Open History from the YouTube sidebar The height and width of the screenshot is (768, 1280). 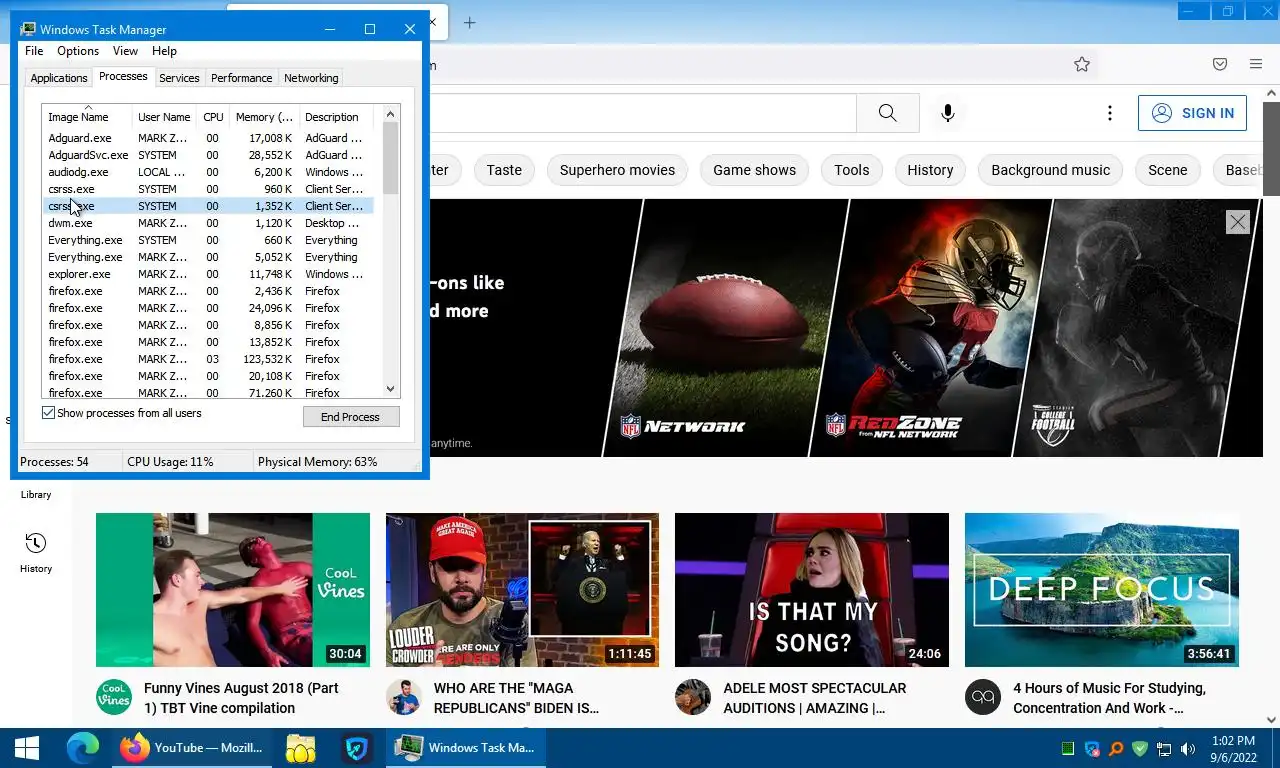tap(36, 552)
